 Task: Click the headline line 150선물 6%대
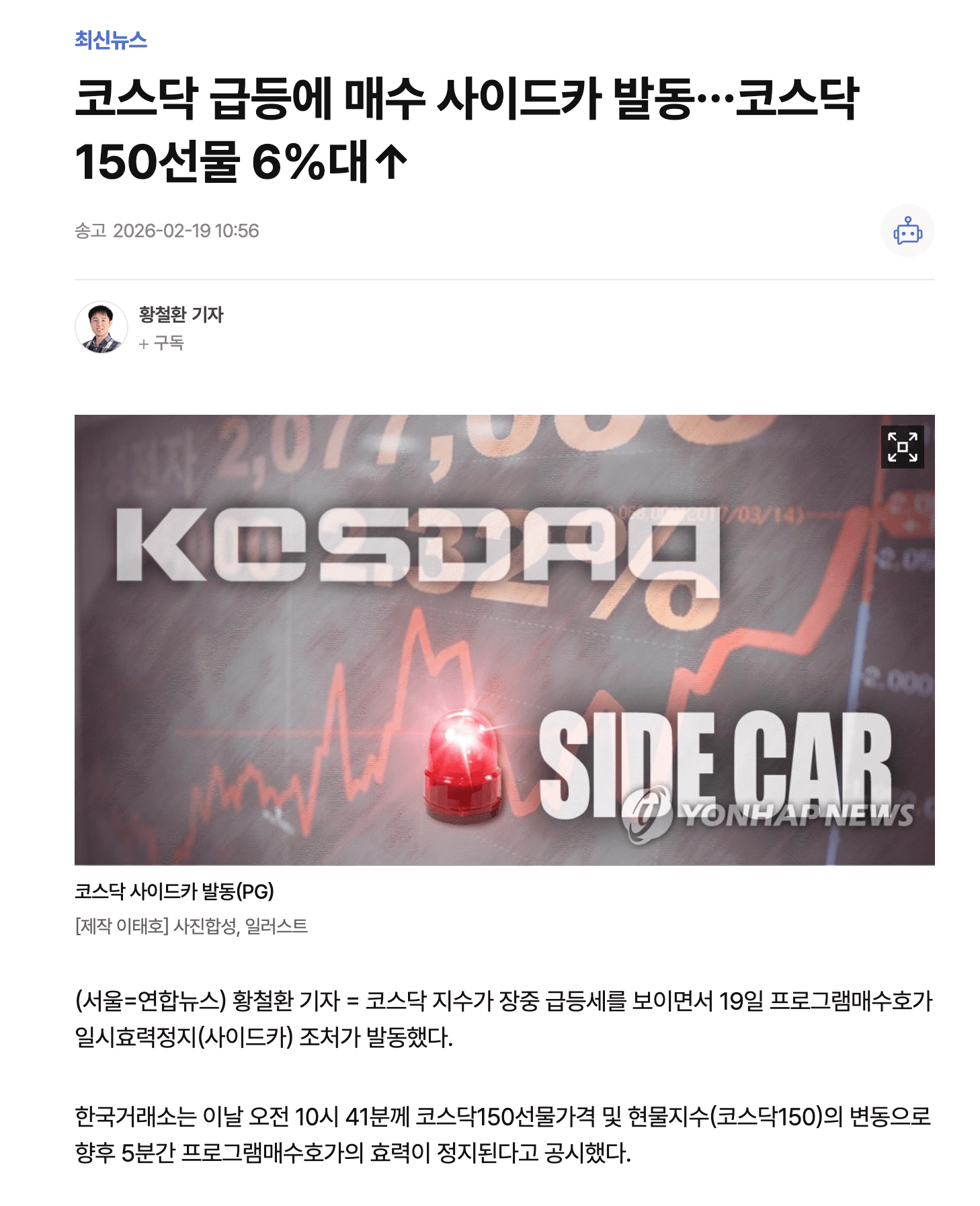tap(222, 163)
